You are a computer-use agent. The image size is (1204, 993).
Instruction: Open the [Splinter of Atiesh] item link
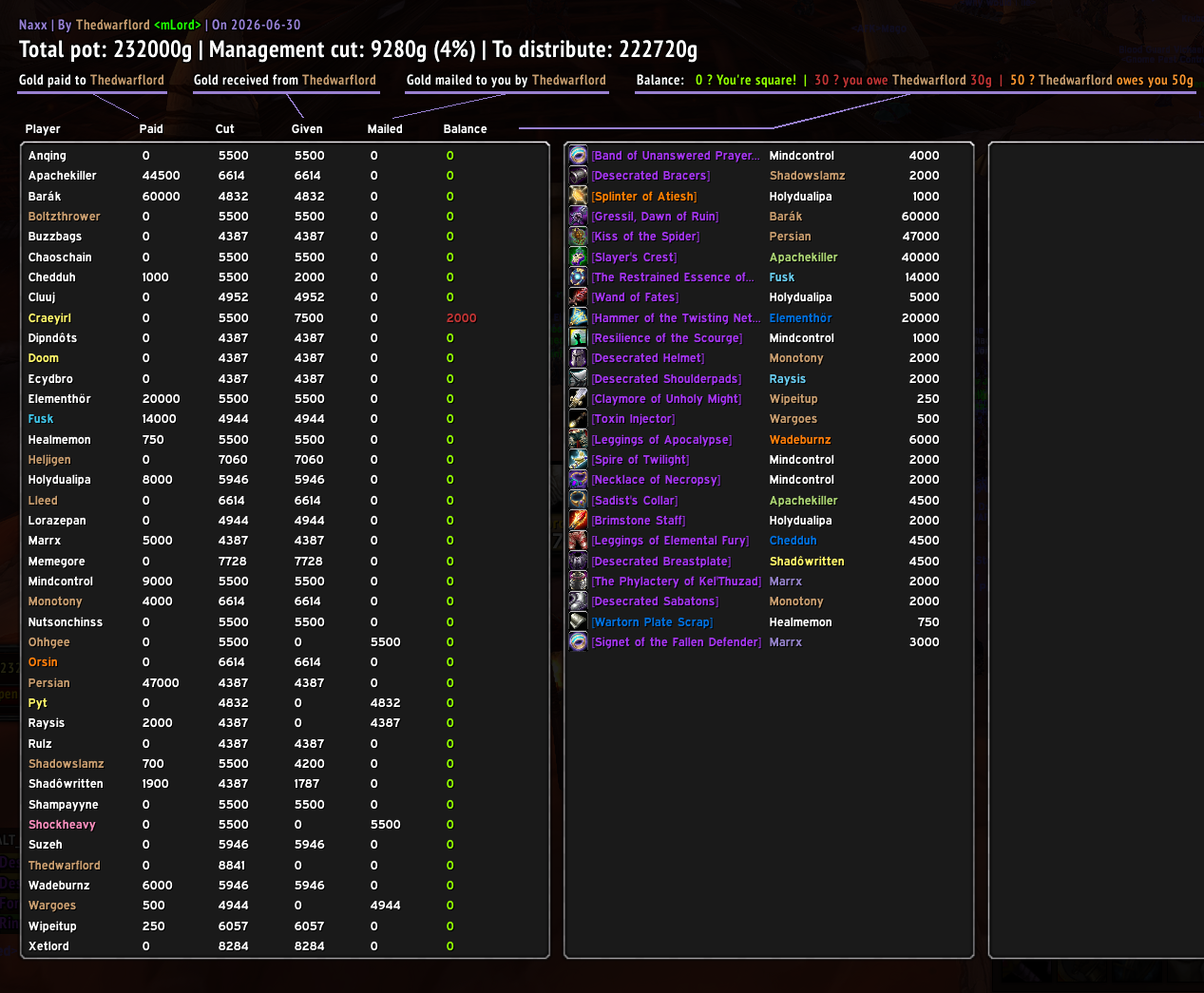tap(644, 197)
